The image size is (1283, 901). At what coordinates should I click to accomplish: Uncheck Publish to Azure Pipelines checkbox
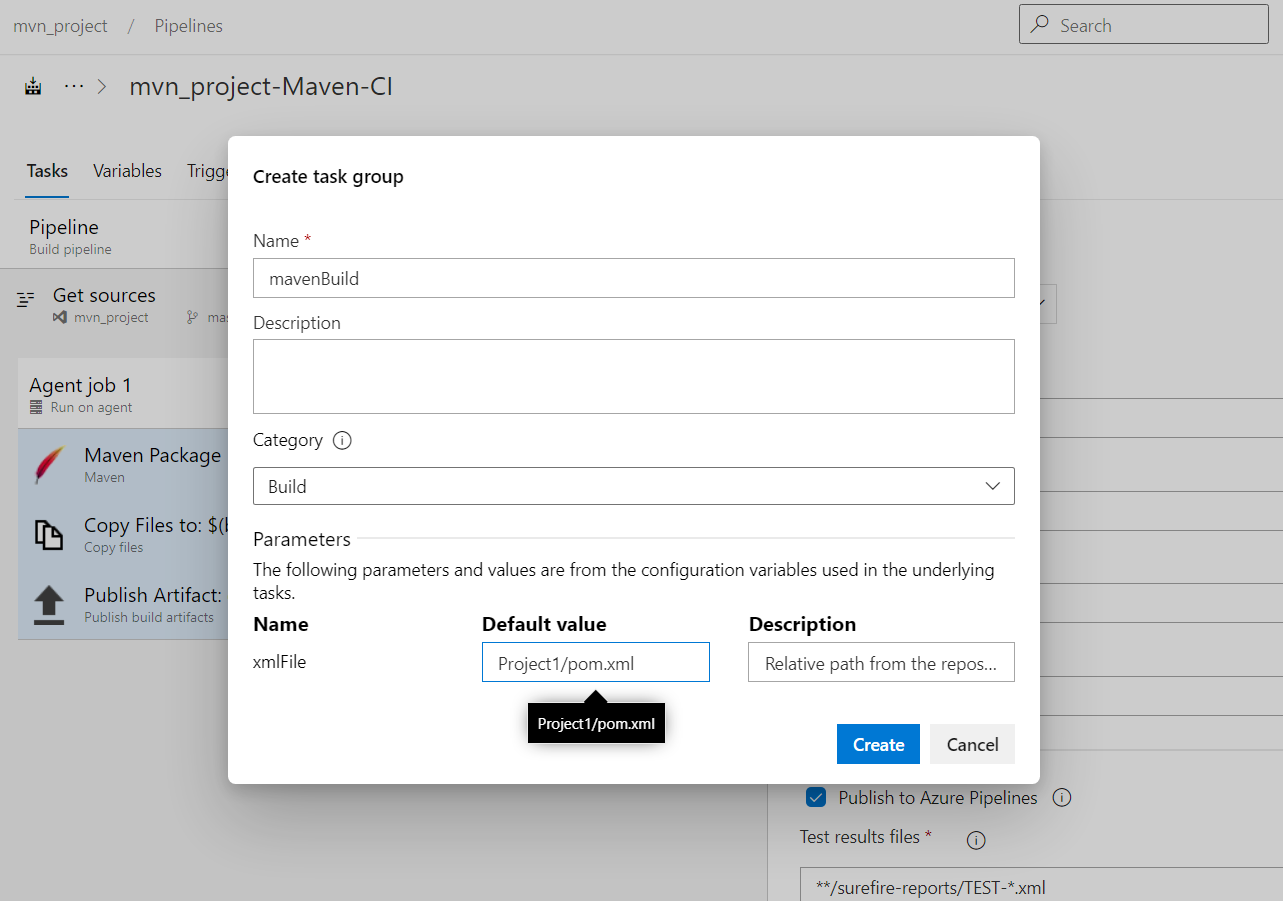coord(816,798)
